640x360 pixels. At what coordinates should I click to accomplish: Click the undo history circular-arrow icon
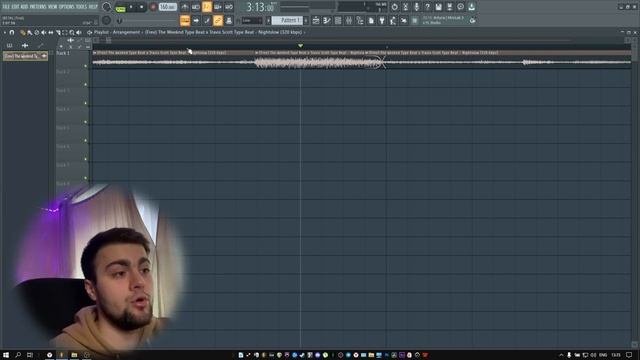pos(394,7)
